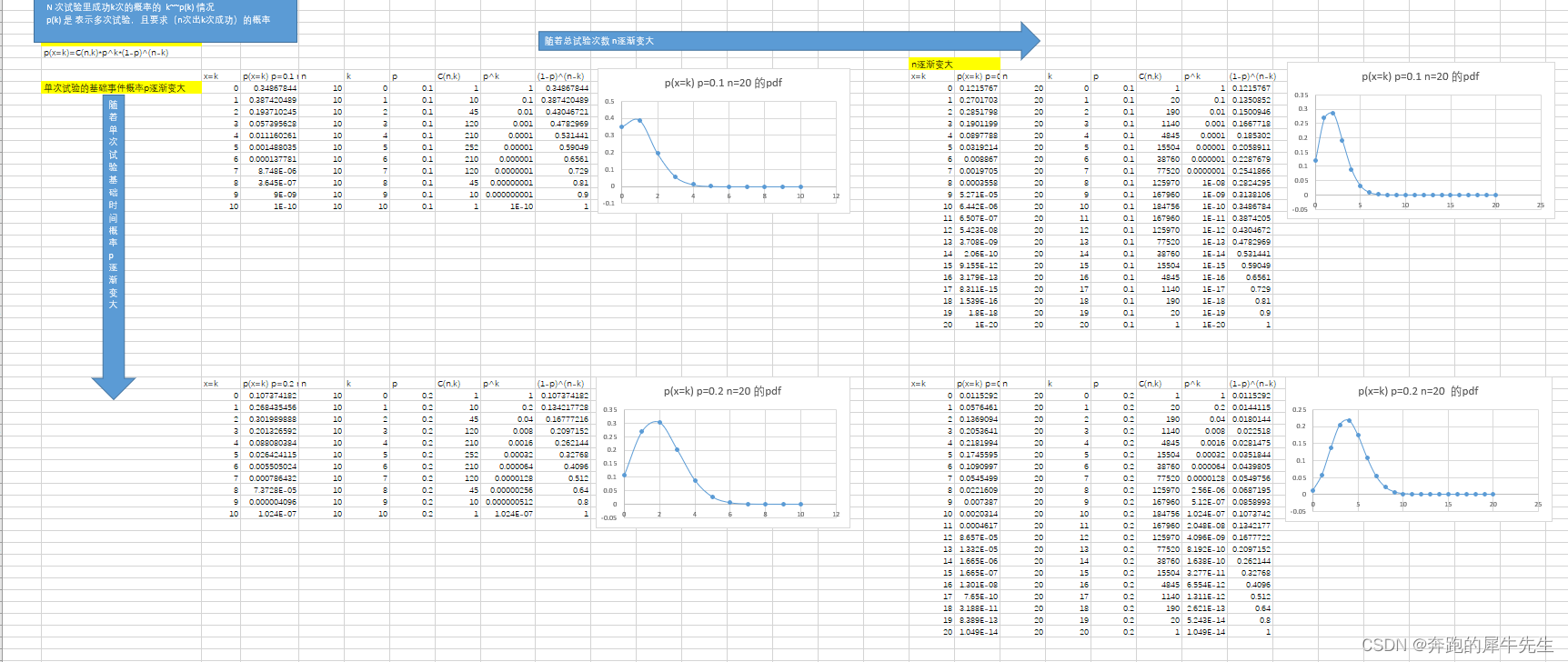Click the vertical down arrow labeled 随着单次试验基础时间概率p逐渐变大
The width and height of the screenshot is (1568, 662).
pos(114,246)
